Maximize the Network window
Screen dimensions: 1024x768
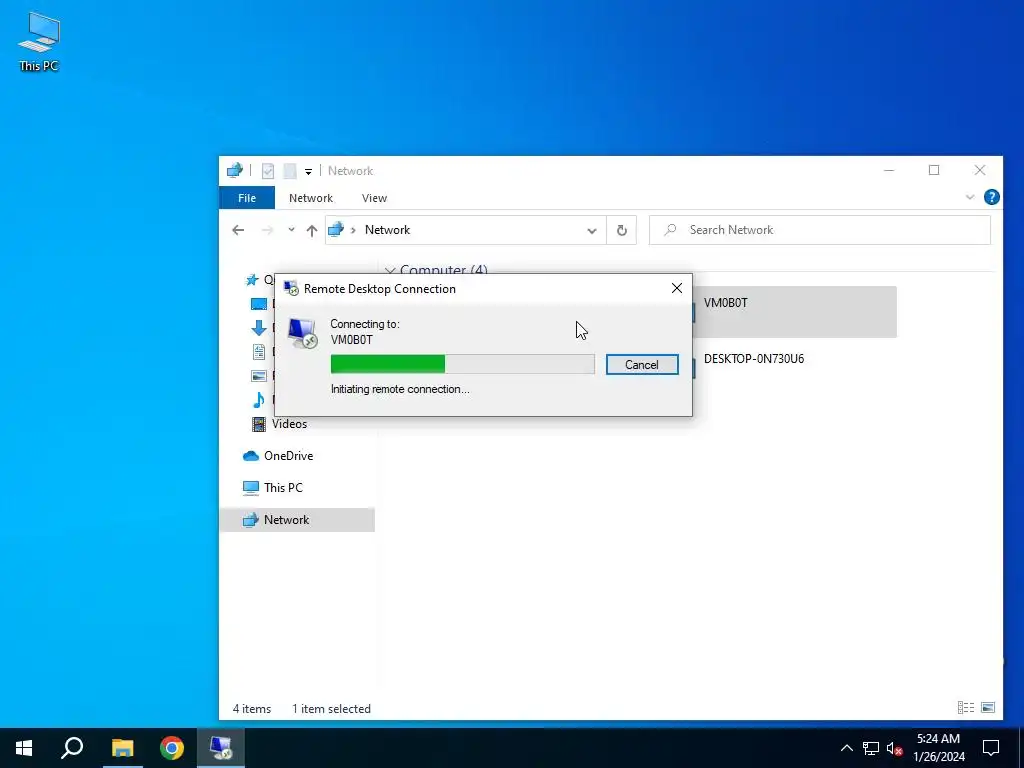point(934,170)
